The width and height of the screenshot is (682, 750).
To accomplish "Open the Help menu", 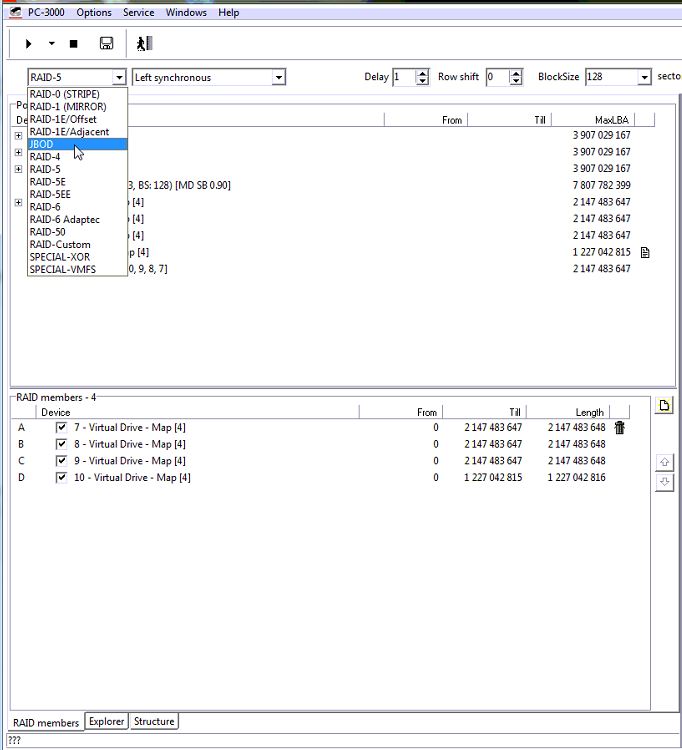I will pyautogui.click(x=228, y=12).
